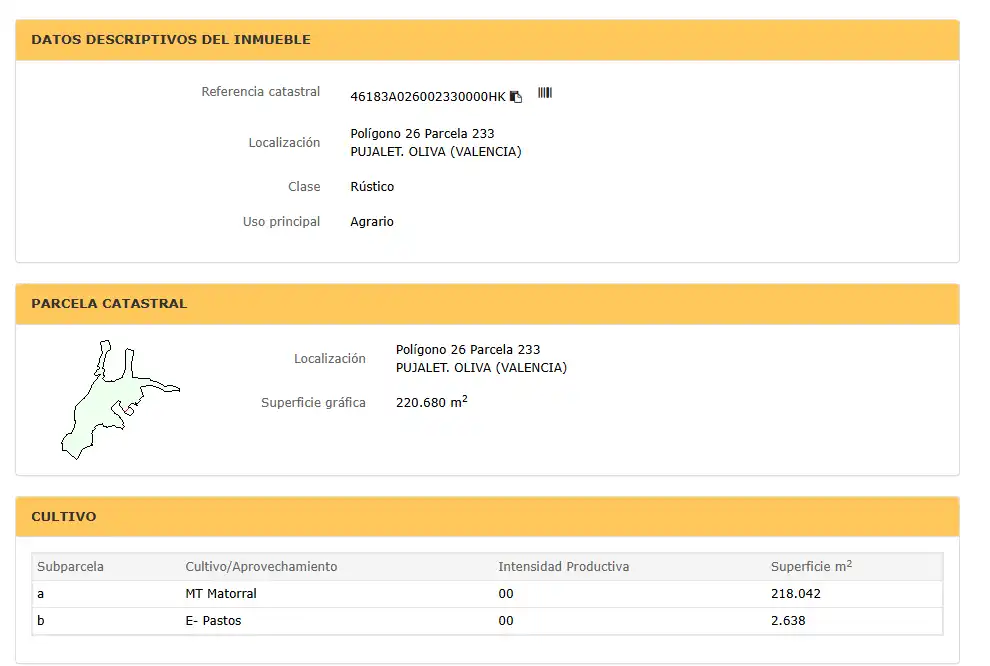This screenshot has width=990, height=666.
Task: Click the surface value 218.042
Action: coord(796,594)
